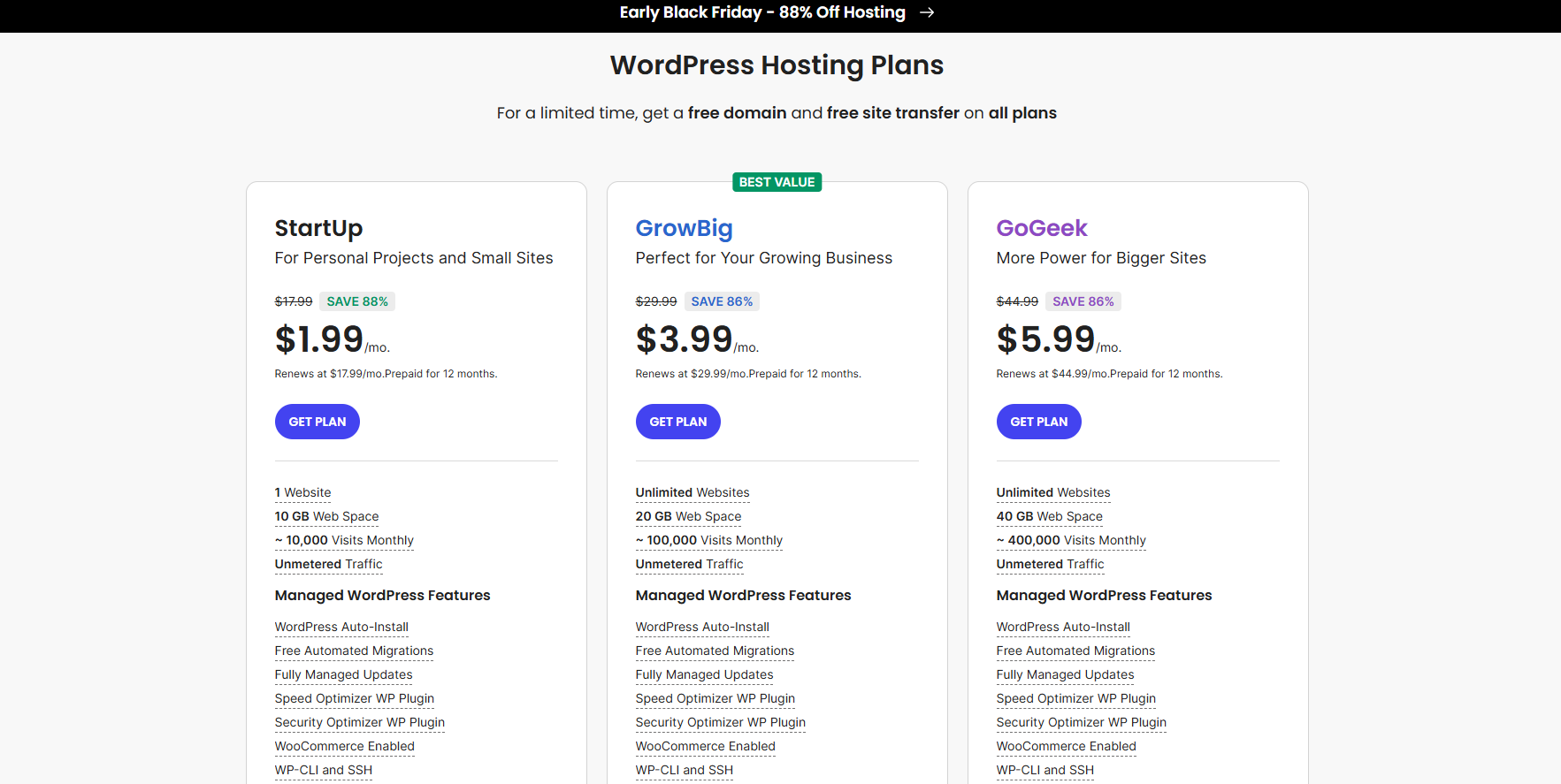
Task: Click the SAVE 88% badge
Action: click(357, 301)
